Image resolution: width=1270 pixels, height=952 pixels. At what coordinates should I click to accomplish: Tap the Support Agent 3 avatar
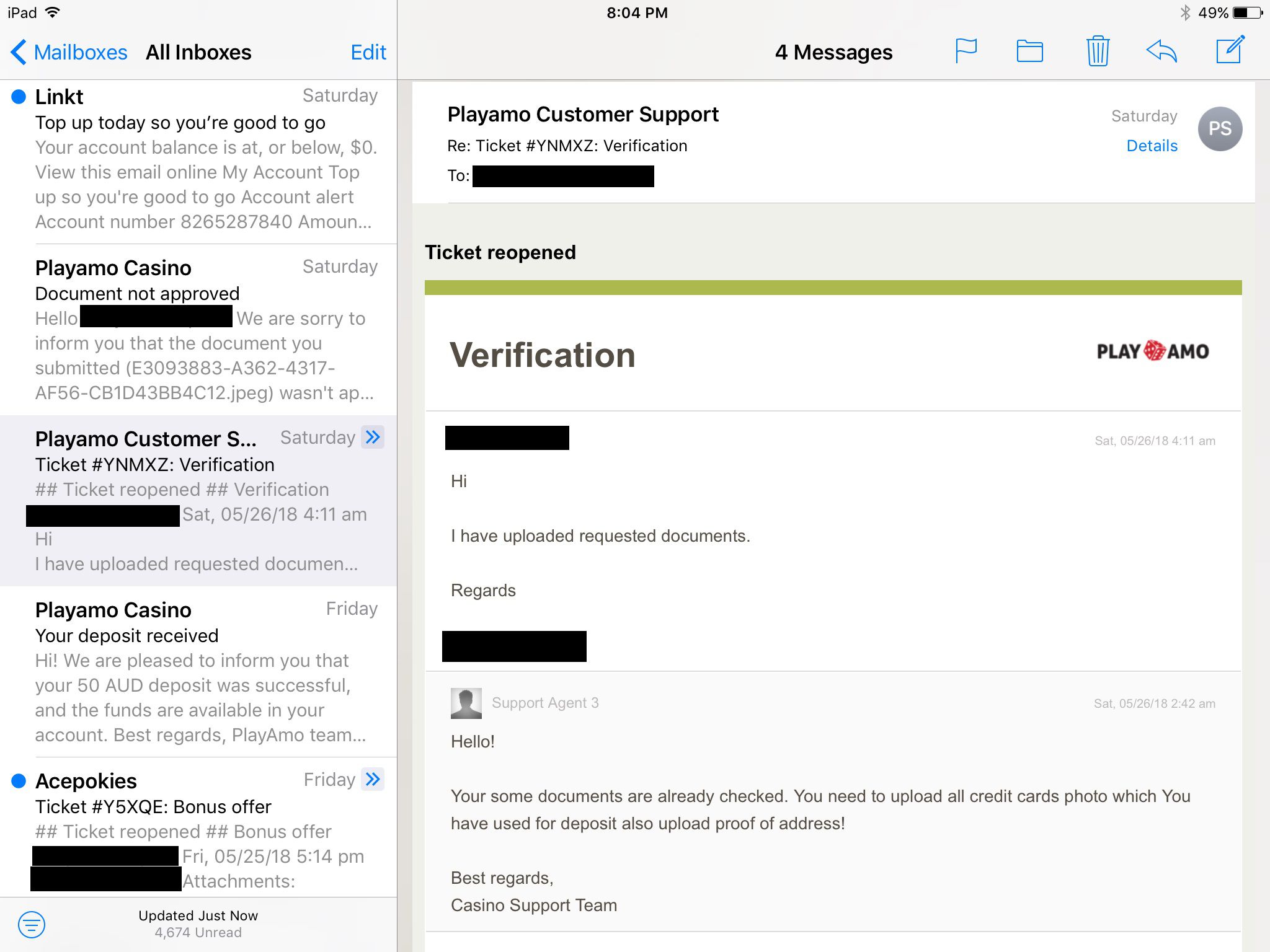coord(466,703)
